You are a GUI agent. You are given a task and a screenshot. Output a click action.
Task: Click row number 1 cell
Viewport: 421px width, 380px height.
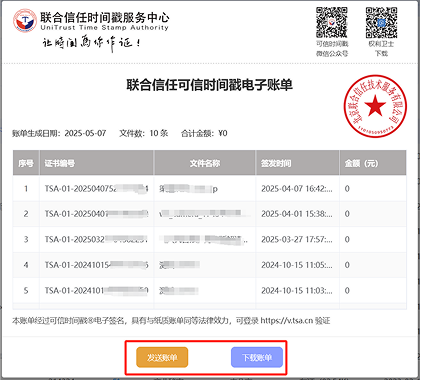(x=26, y=189)
